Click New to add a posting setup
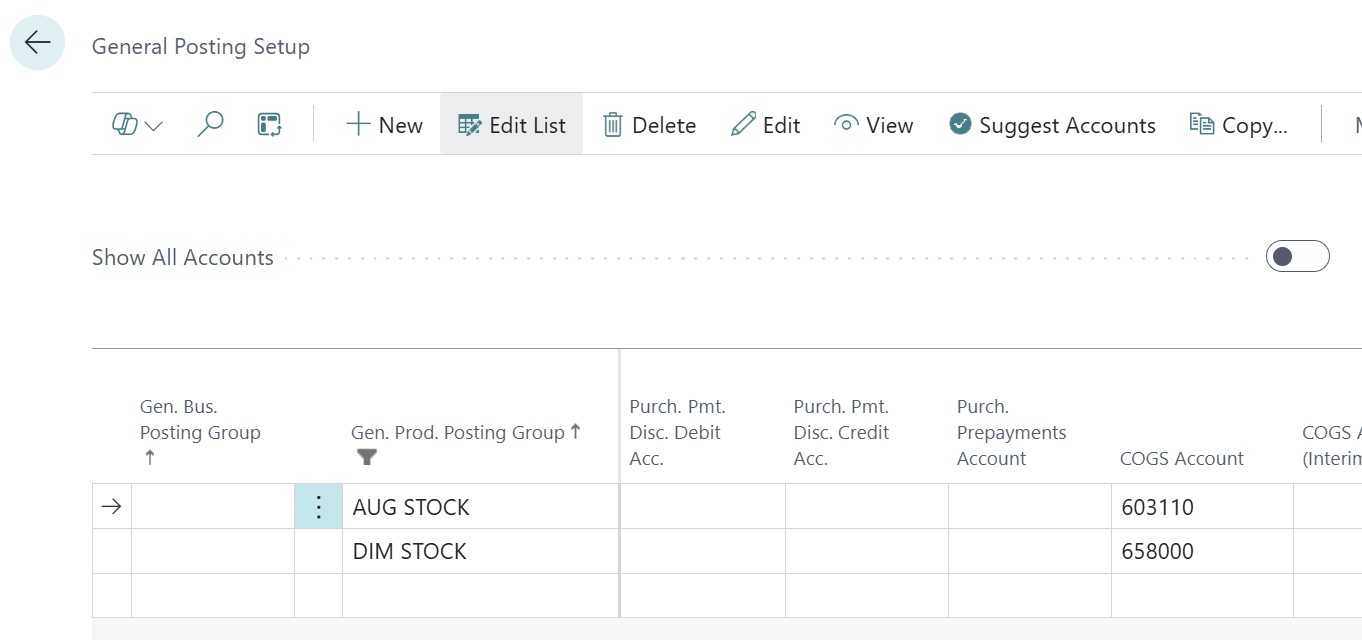The image size is (1362, 640). click(x=384, y=125)
